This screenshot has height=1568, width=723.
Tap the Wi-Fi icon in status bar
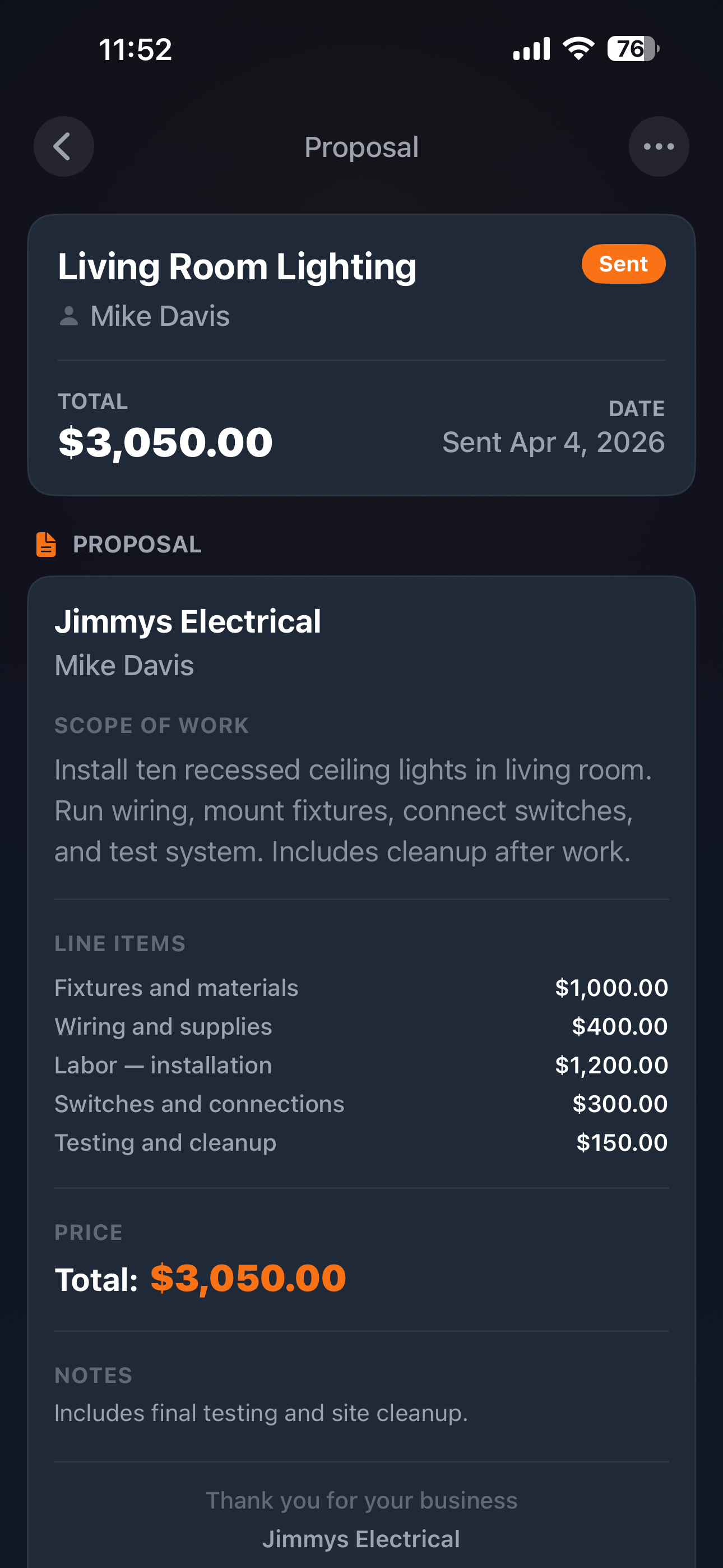578,49
